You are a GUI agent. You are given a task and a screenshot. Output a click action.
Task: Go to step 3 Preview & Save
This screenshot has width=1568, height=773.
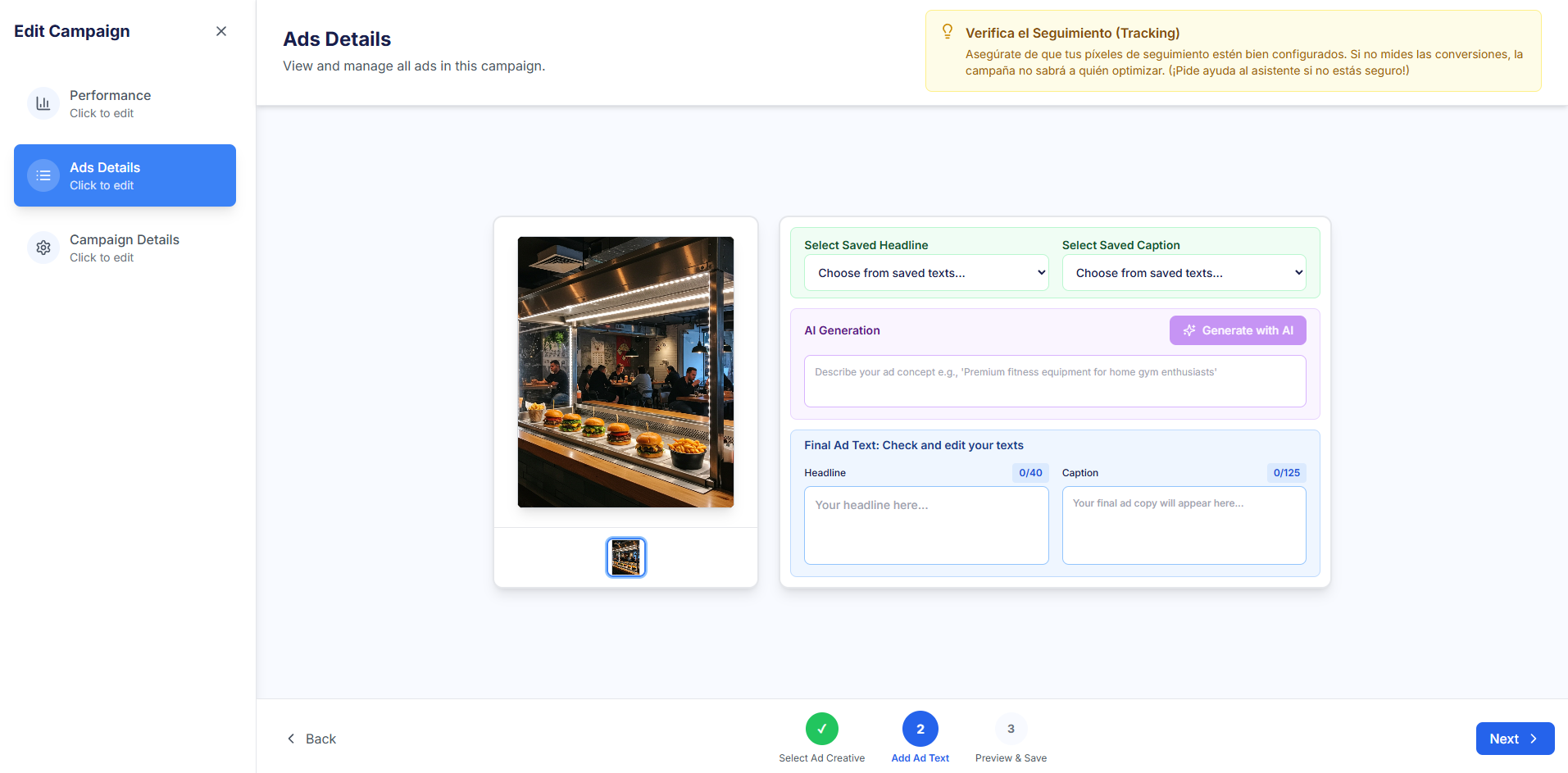tap(1011, 729)
